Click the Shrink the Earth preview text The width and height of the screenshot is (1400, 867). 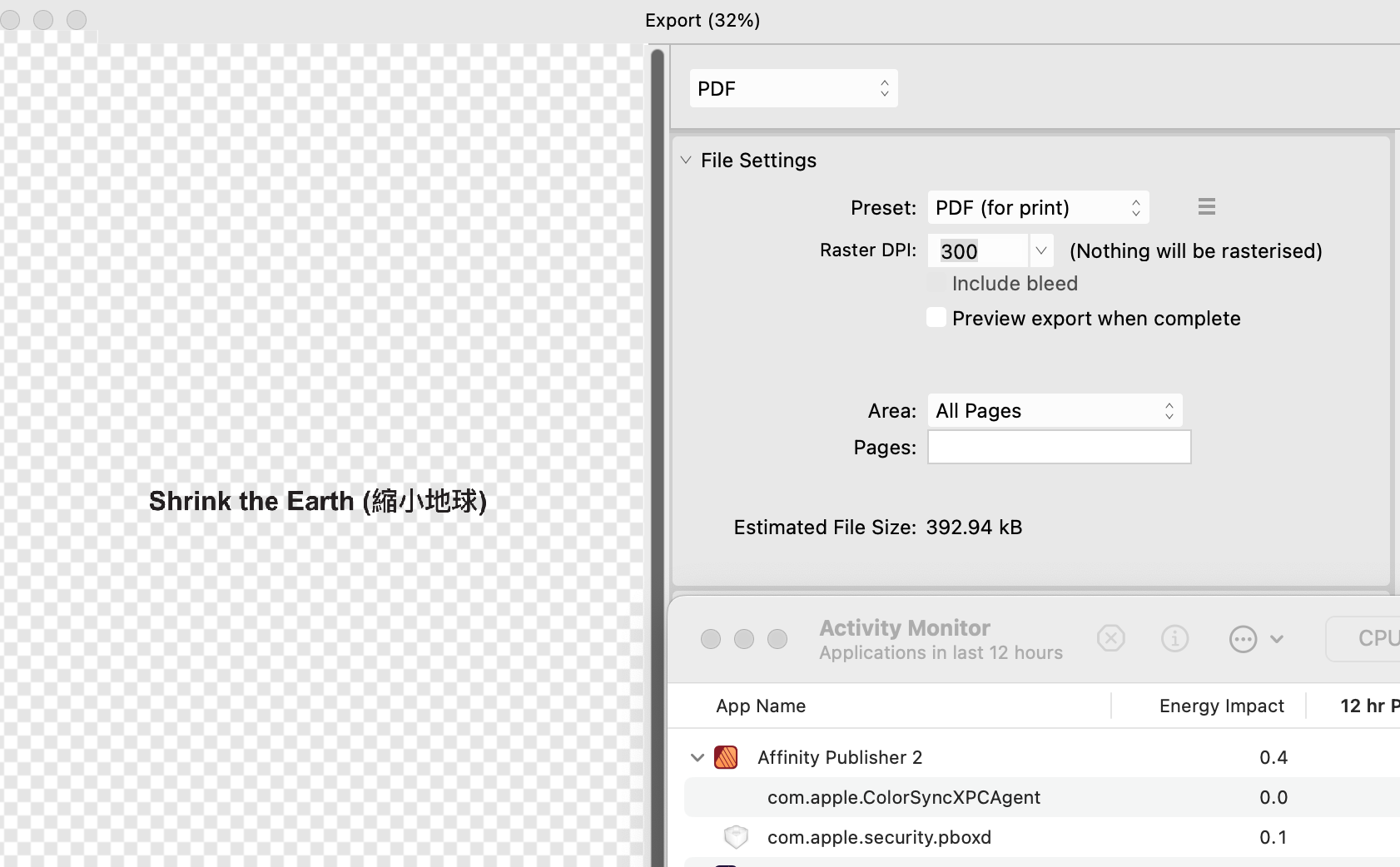317,501
